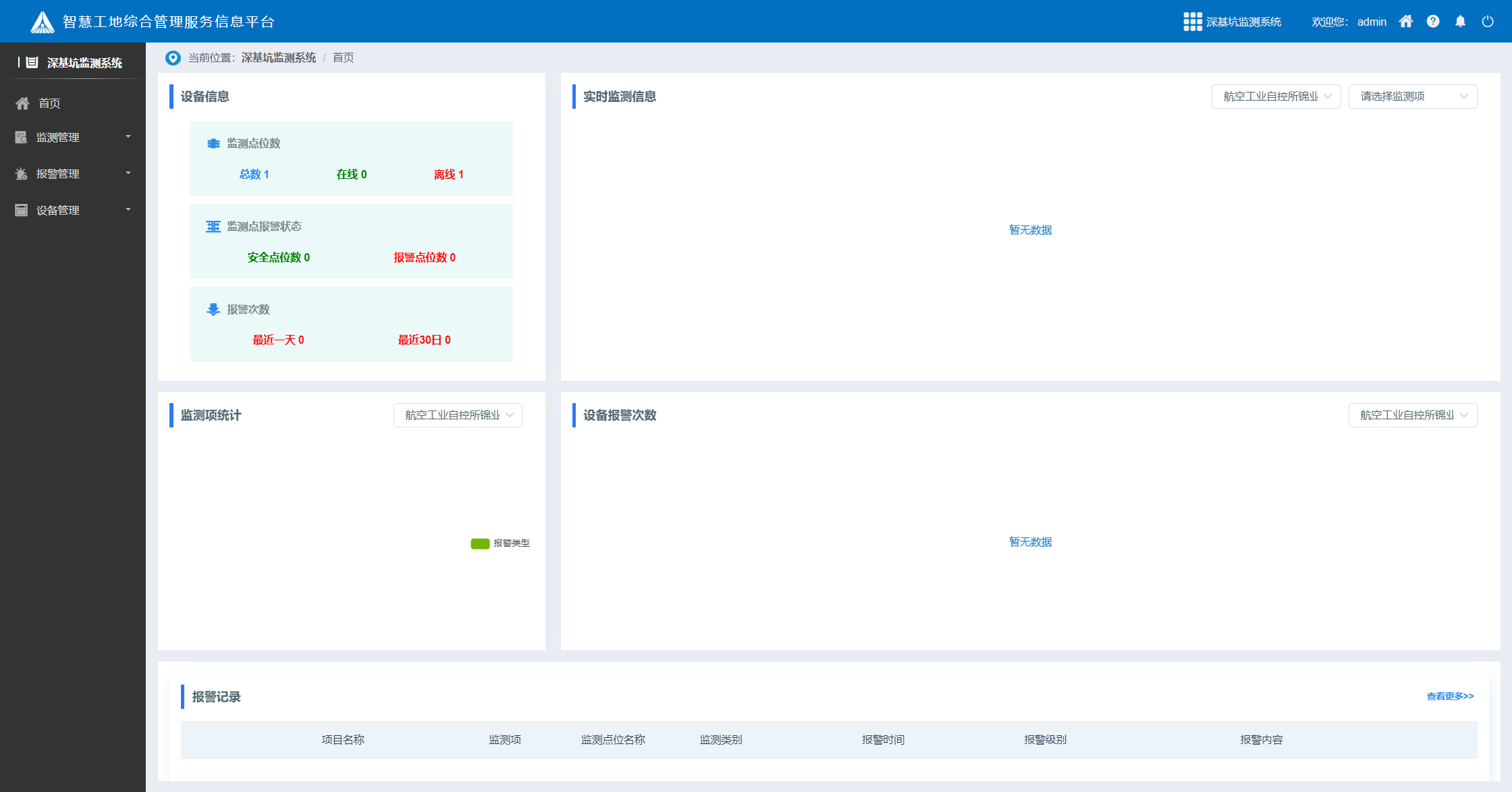
Task: Click the notification bell icon
Action: coord(1460,22)
